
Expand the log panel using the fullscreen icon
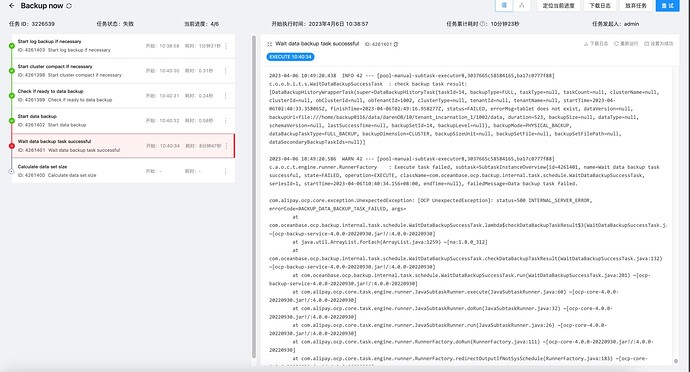point(269,44)
